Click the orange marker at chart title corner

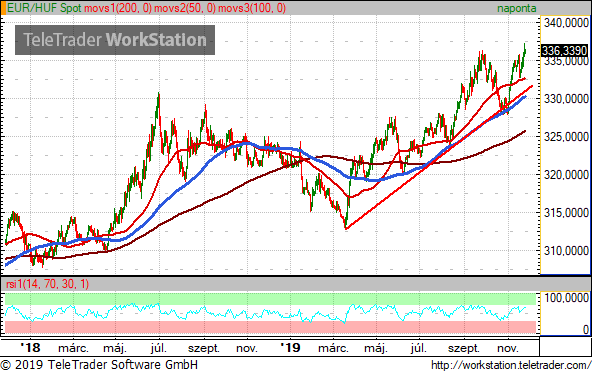4,8
